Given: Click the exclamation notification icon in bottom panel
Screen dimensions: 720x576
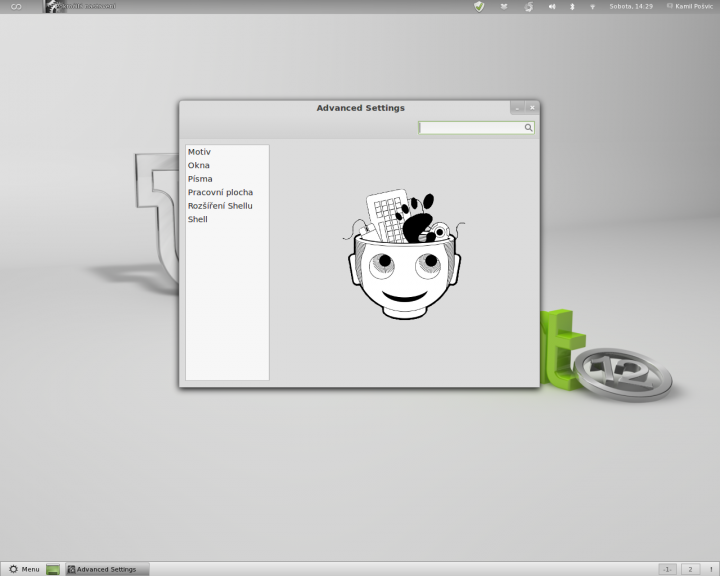Looking at the screenshot, I should [711, 570].
